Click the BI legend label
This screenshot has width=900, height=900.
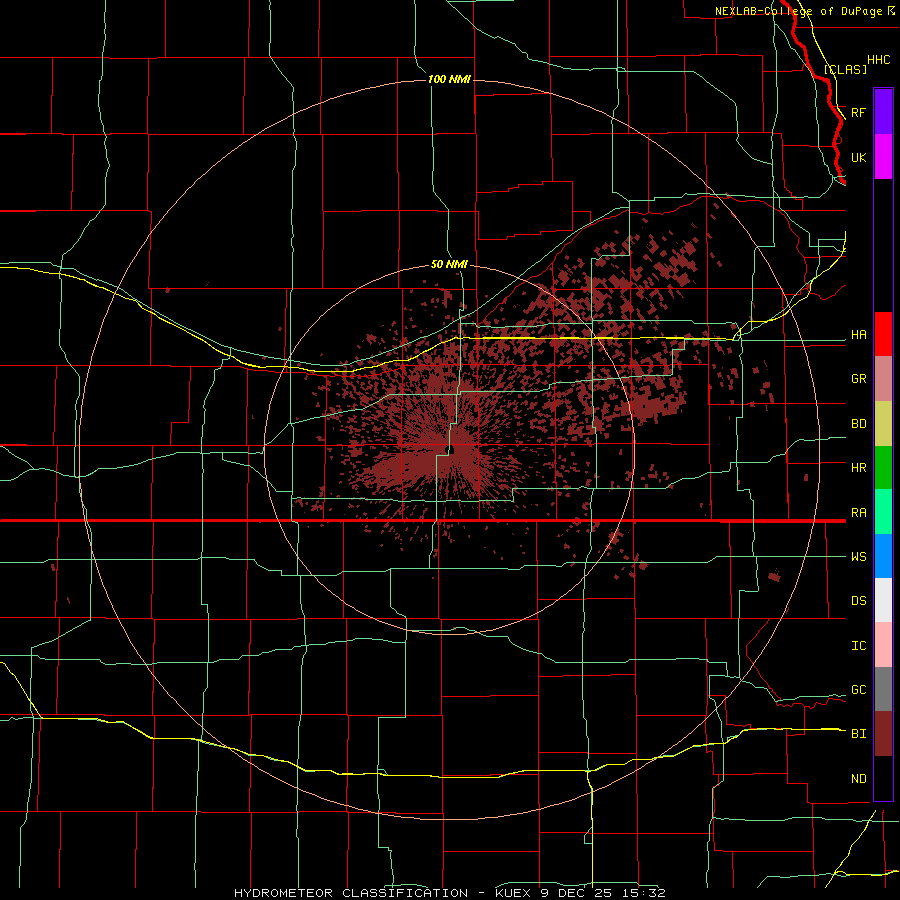pyautogui.click(x=859, y=734)
